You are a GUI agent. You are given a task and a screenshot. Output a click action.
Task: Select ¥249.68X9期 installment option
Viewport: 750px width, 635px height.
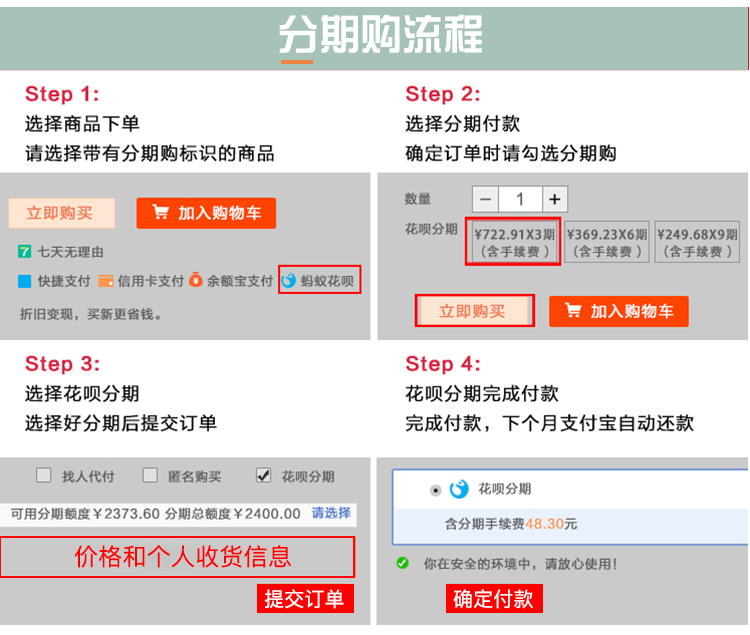(x=697, y=242)
